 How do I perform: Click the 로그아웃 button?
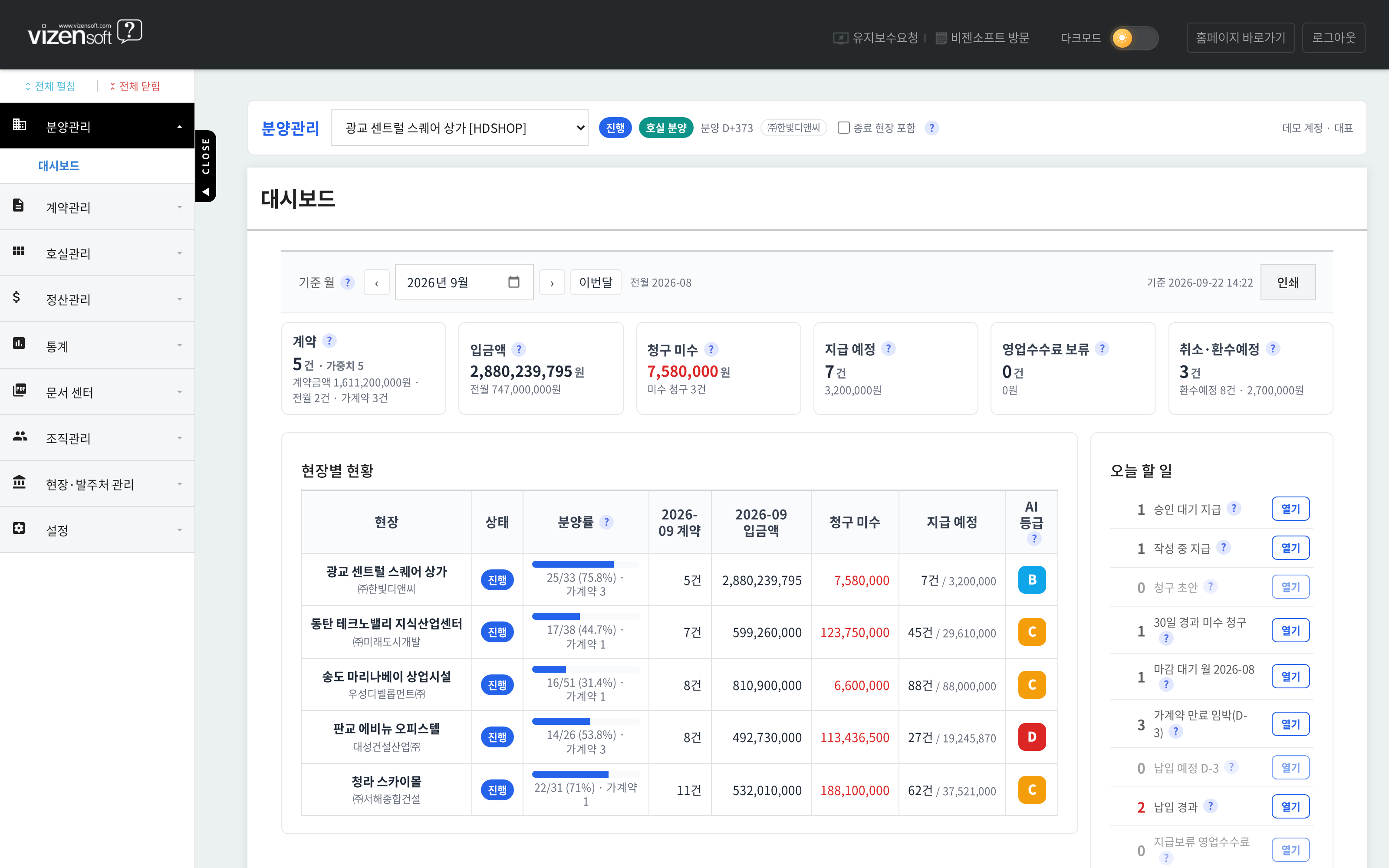click(x=1333, y=38)
